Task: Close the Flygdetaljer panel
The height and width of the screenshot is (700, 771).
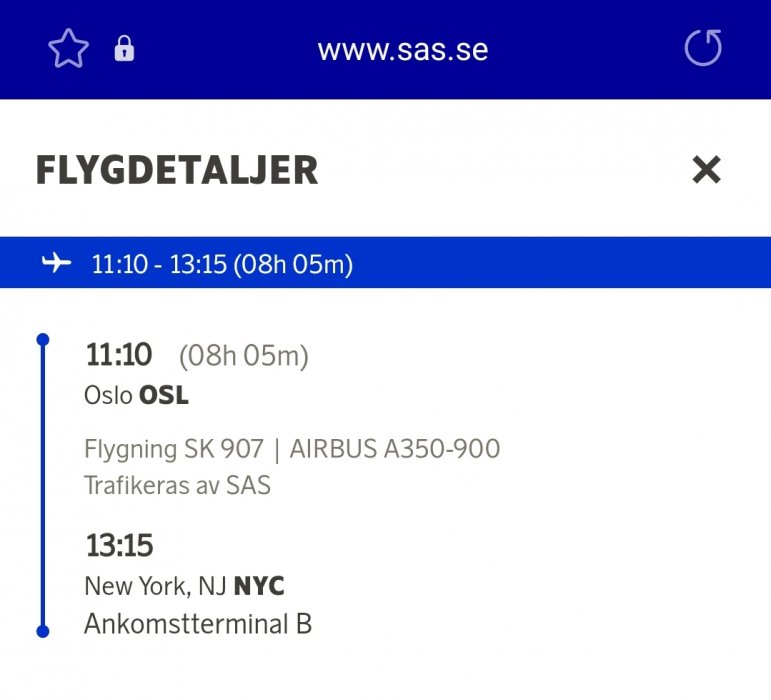Action: point(706,170)
